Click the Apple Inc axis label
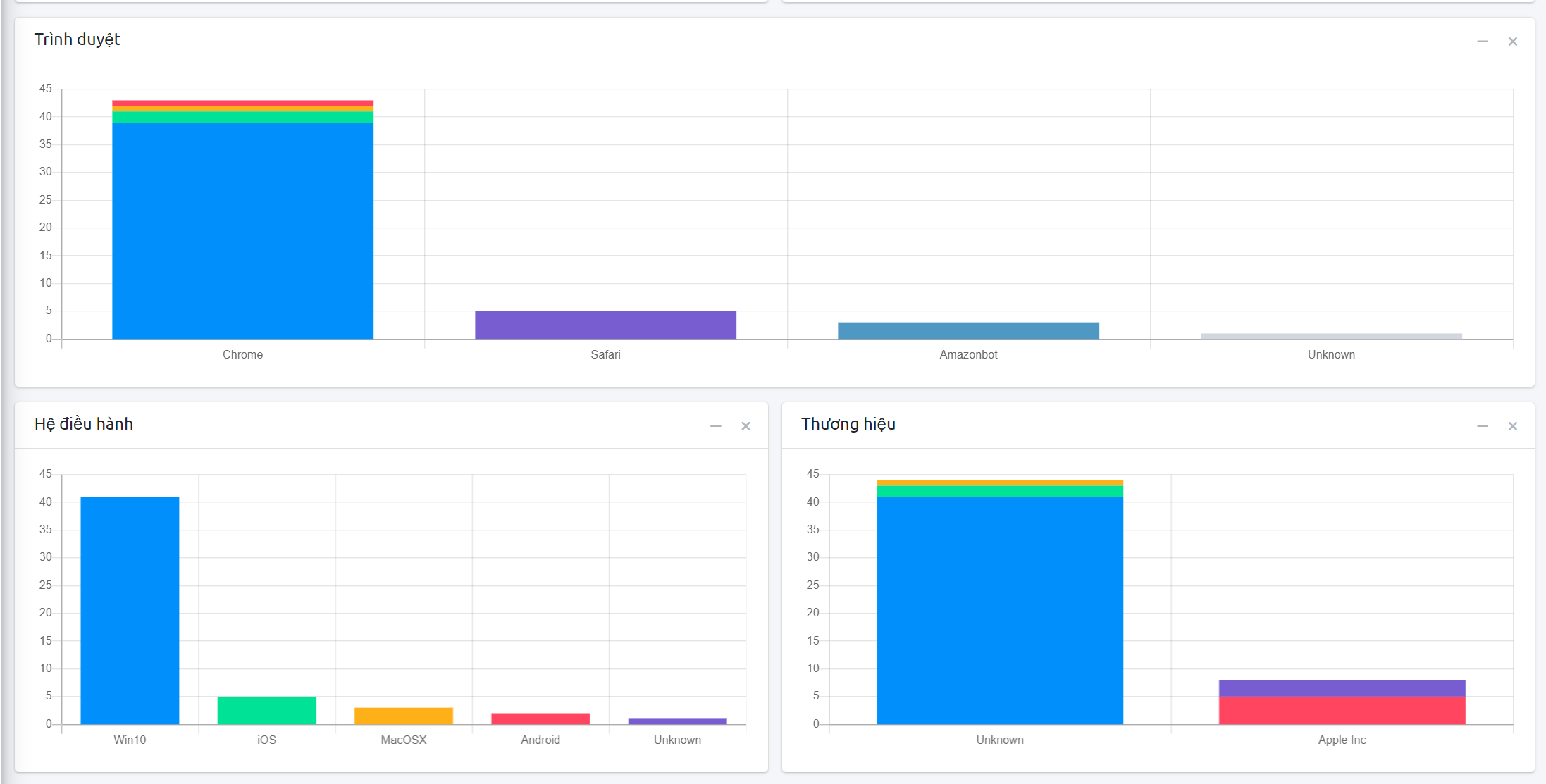The height and width of the screenshot is (784, 1546). (x=1342, y=740)
